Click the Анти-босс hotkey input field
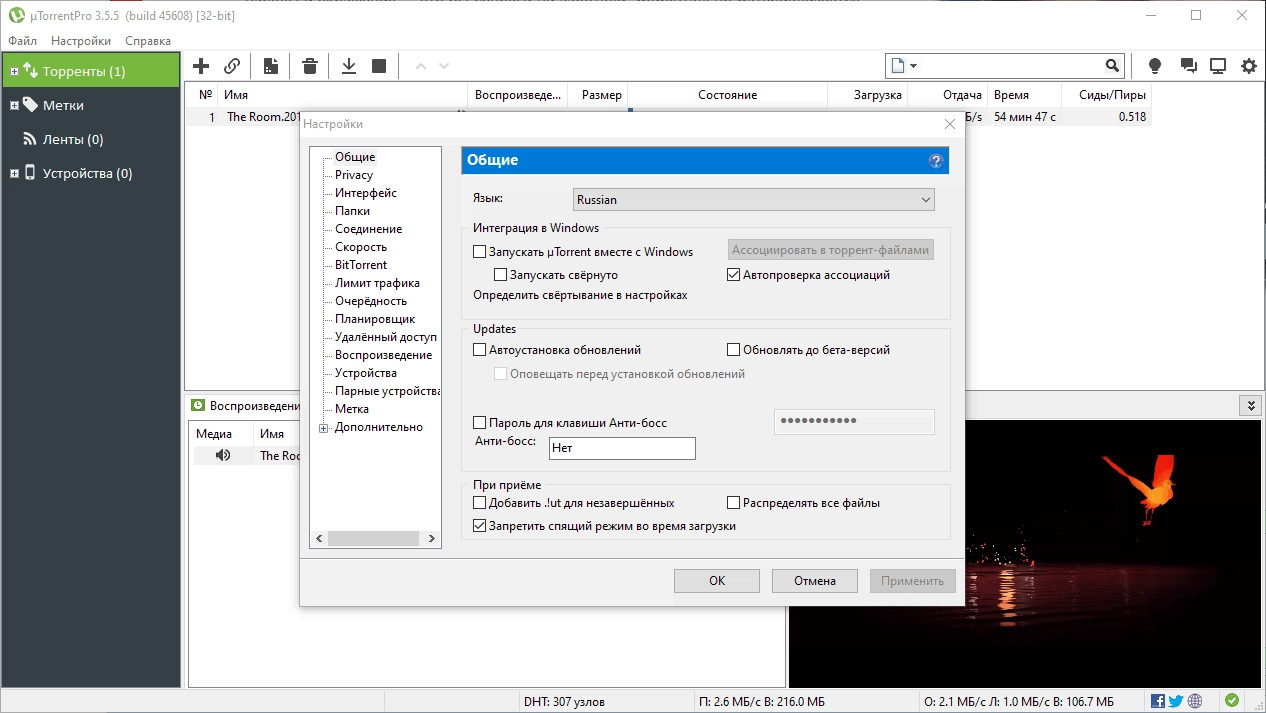Image resolution: width=1266 pixels, height=713 pixels. coord(622,448)
